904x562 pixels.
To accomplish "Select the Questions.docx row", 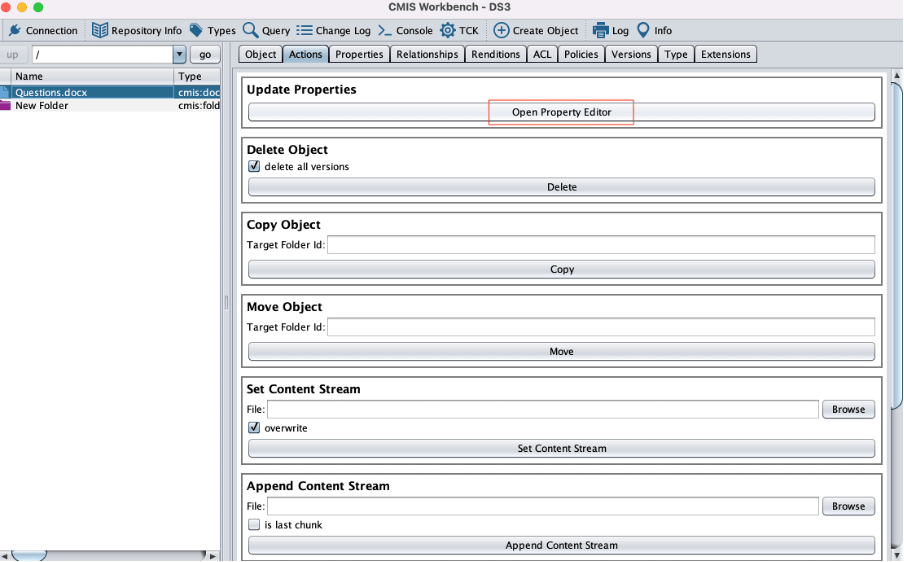I will click(110, 92).
